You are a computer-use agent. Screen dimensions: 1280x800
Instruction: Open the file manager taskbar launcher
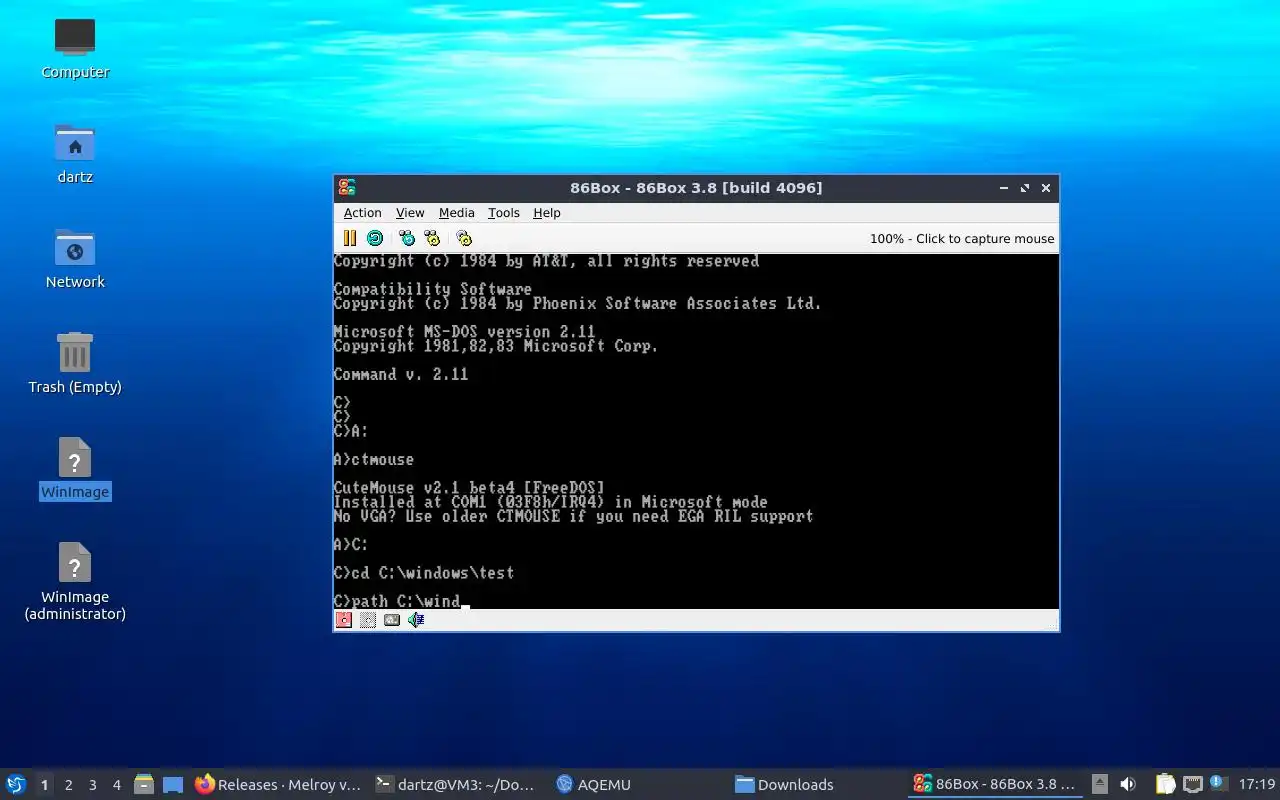pyautogui.click(x=143, y=784)
